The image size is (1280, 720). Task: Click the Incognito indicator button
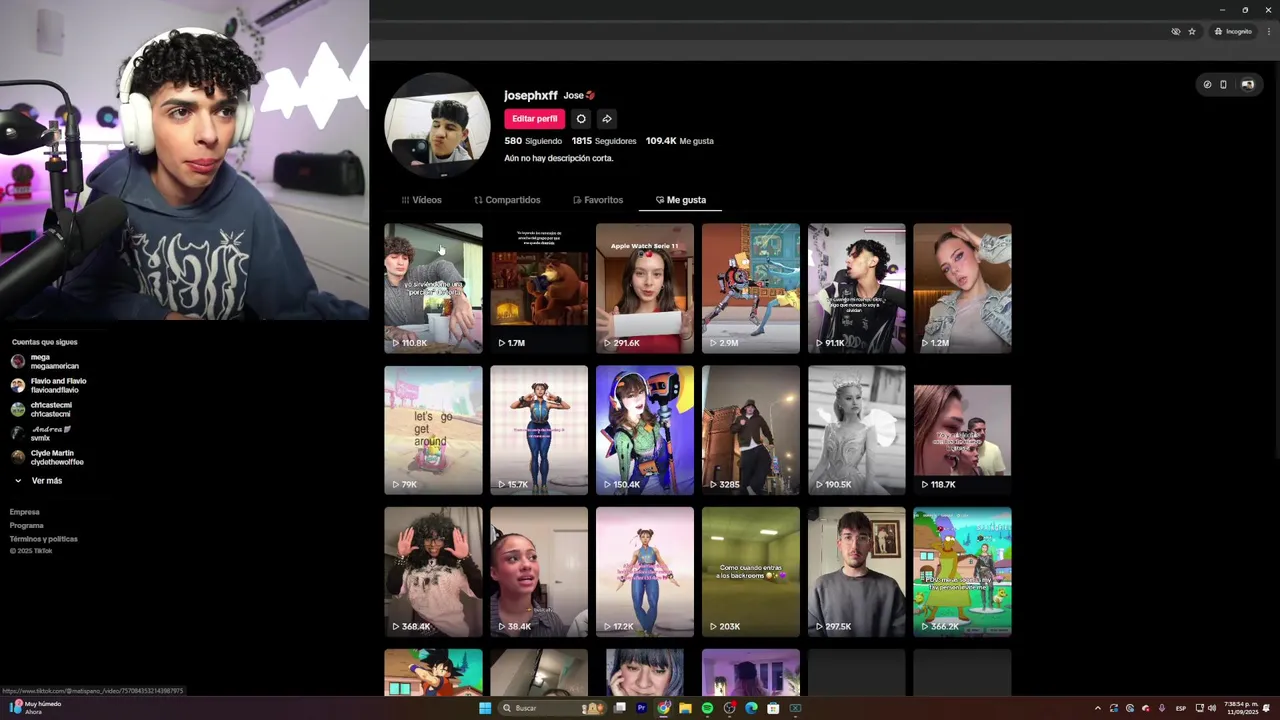click(1233, 32)
